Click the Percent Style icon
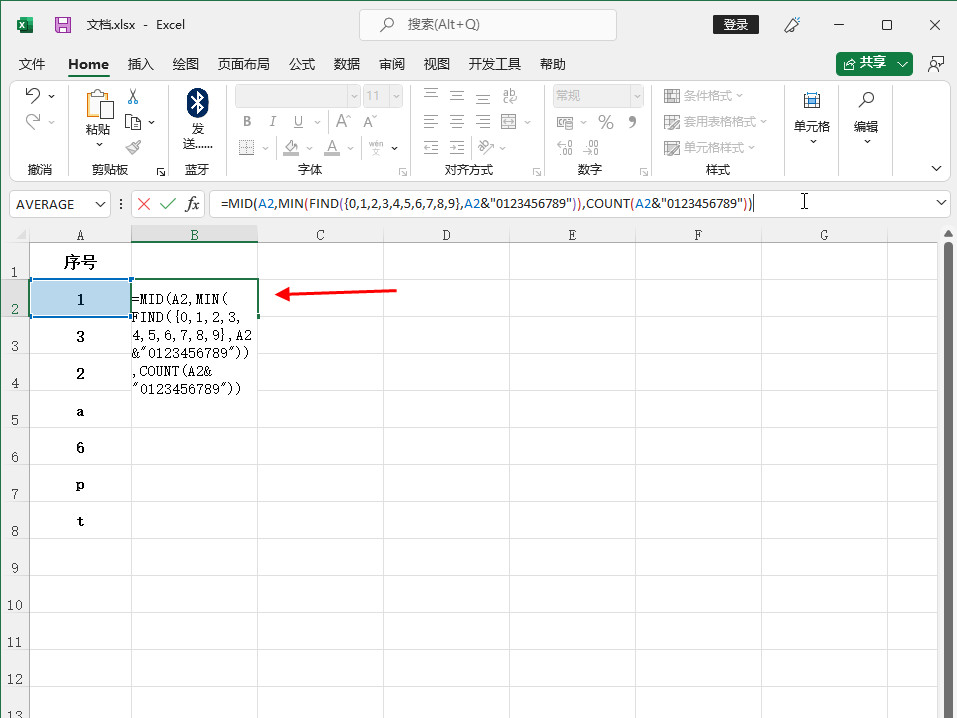957x718 pixels. [x=605, y=122]
